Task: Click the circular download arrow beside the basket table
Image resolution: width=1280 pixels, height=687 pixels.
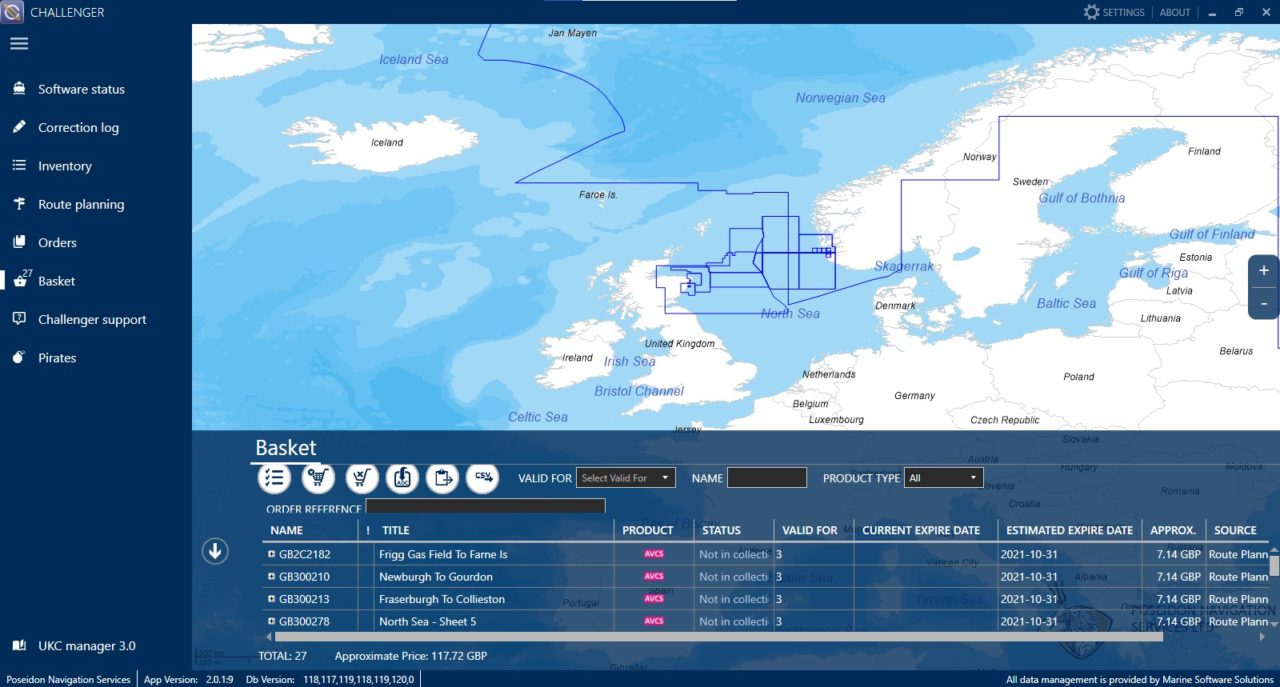Action: click(214, 551)
